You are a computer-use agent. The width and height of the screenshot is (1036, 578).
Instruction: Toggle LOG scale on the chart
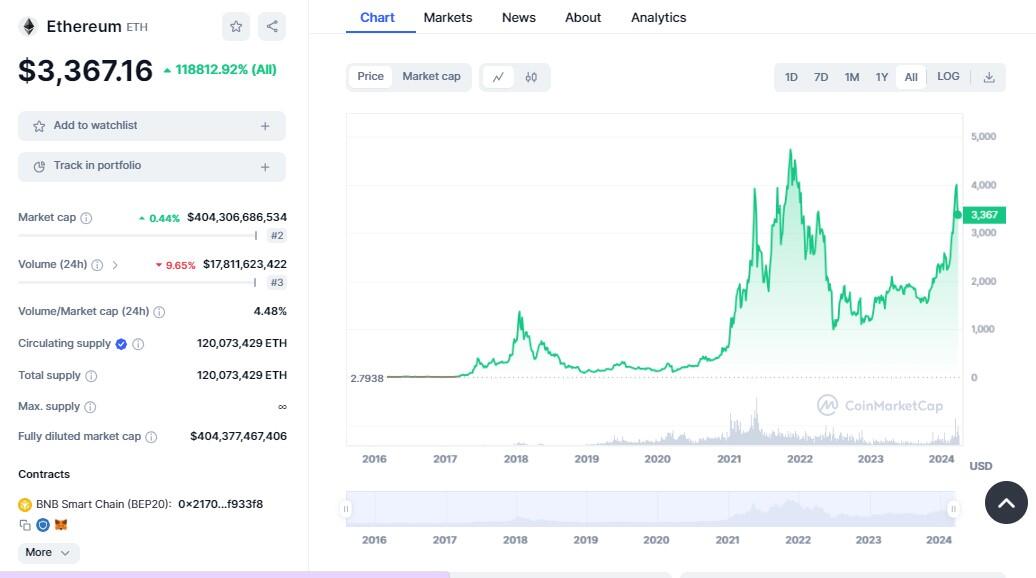click(948, 77)
